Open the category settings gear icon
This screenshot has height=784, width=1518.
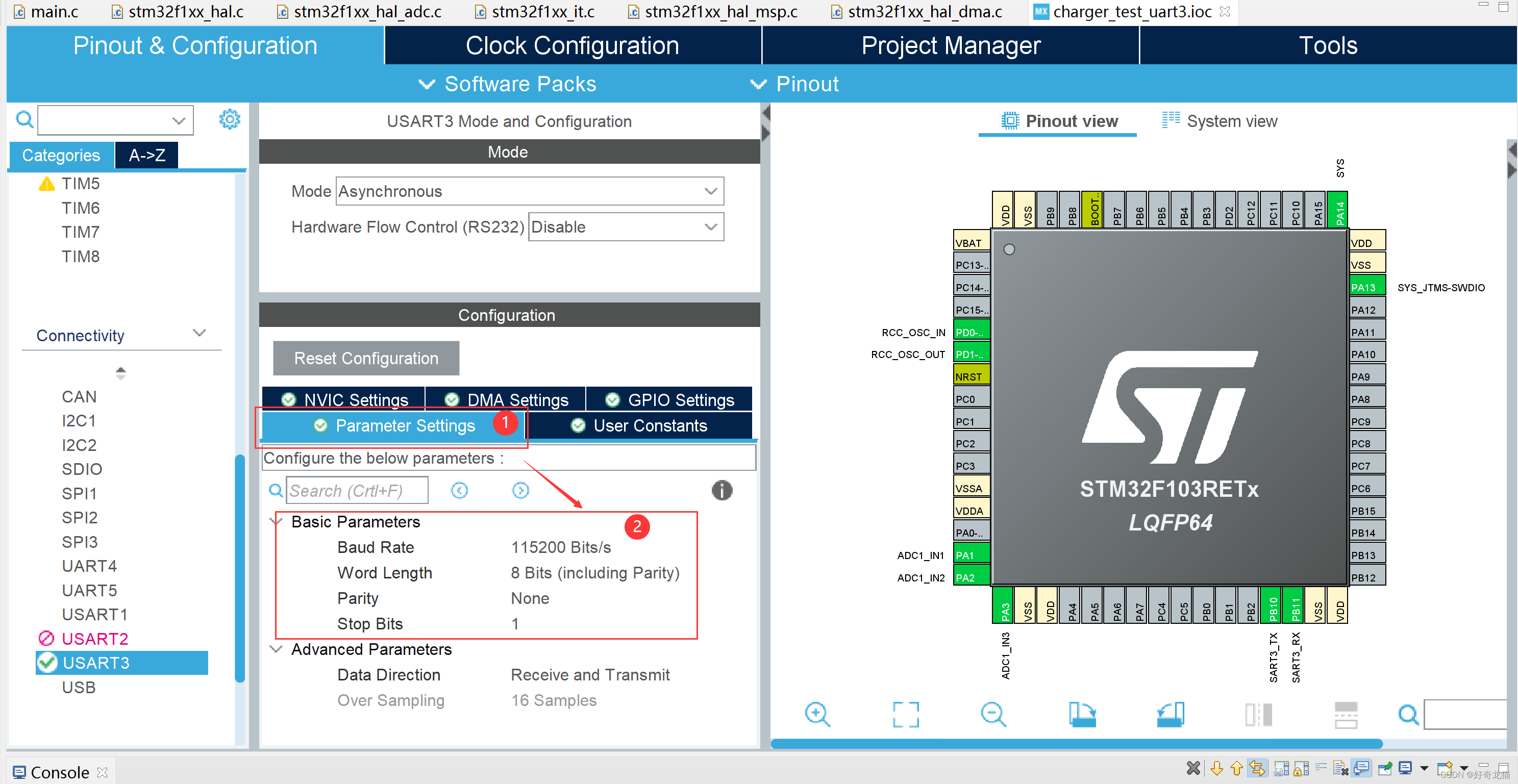(x=229, y=119)
